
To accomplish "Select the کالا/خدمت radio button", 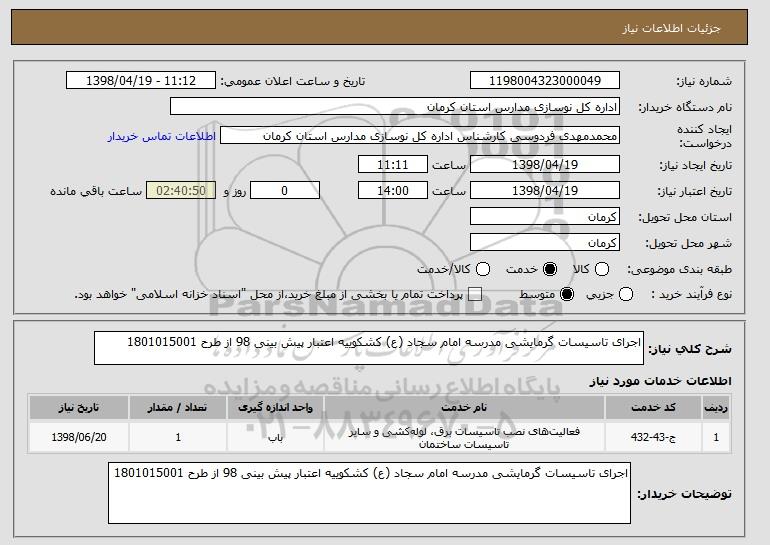I will pyautogui.click(x=483, y=269).
